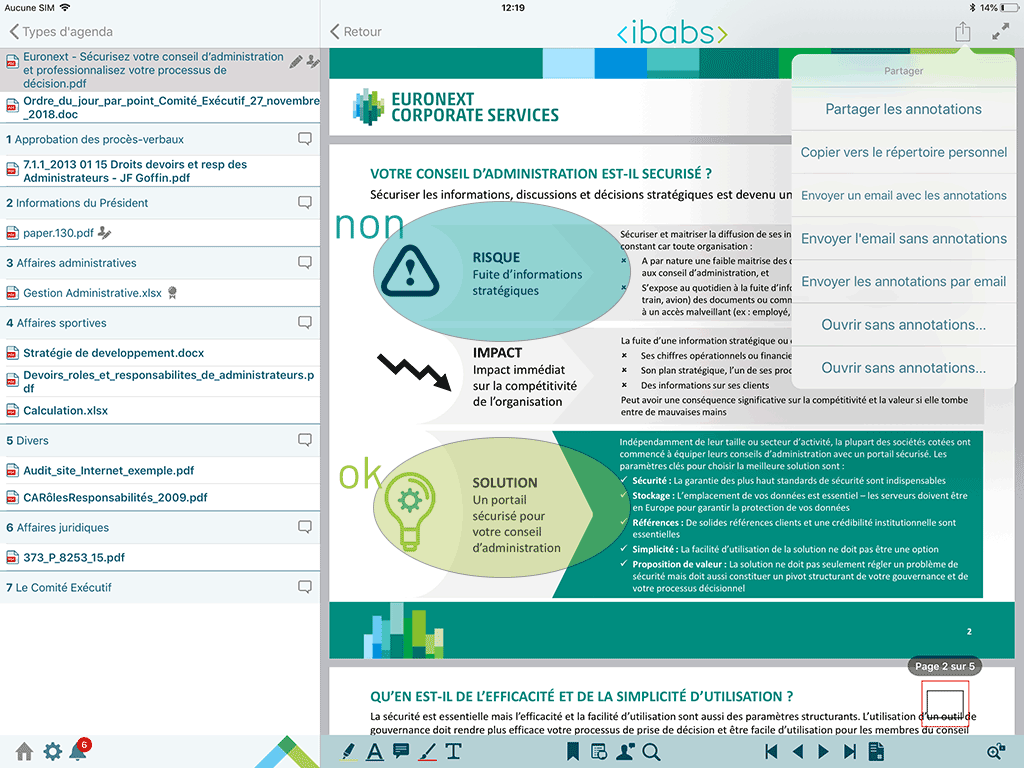This screenshot has width=1024, height=768.
Task: Open Calculation.xlsx
Action: 160,410
